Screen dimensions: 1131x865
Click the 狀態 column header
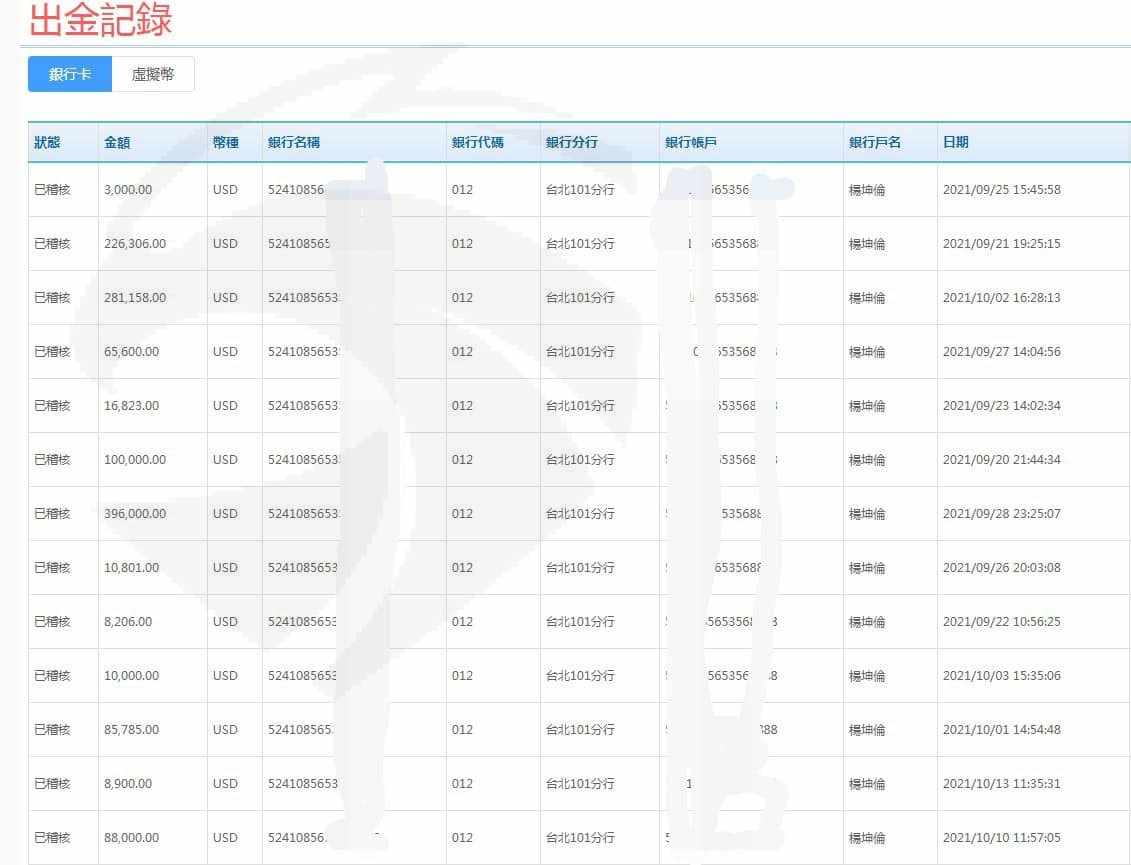point(47,142)
